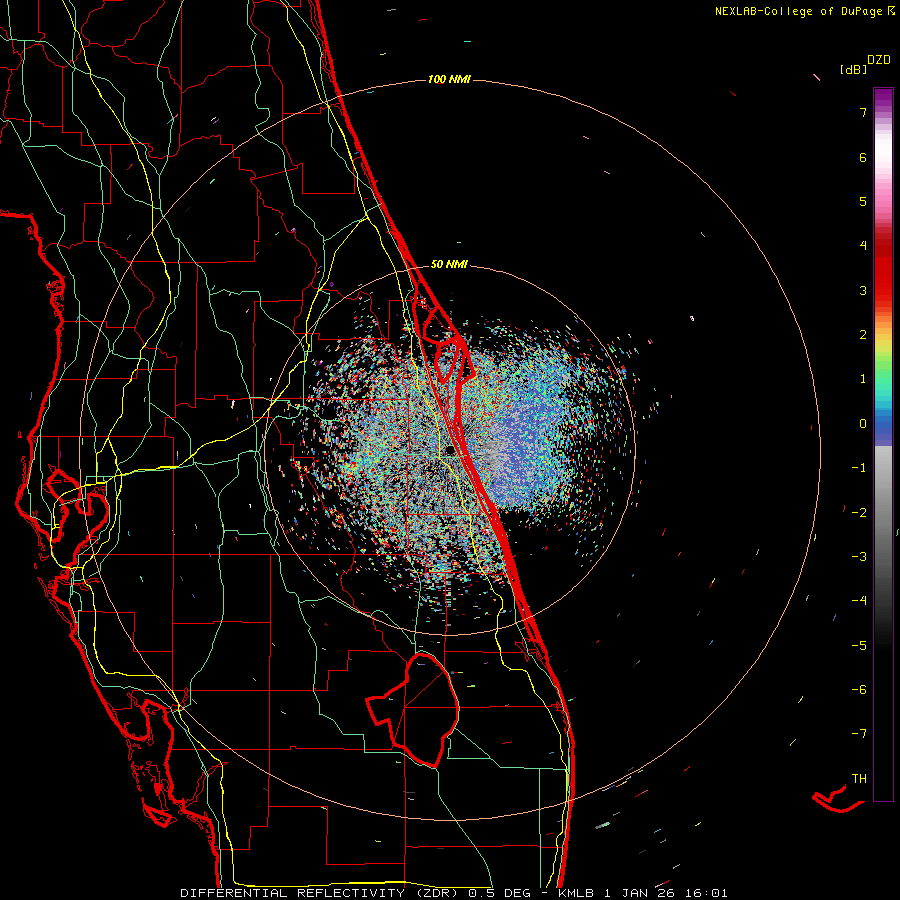Image resolution: width=900 pixels, height=900 pixels.
Task: Click the DZD legend title
Action: [x=879, y=60]
